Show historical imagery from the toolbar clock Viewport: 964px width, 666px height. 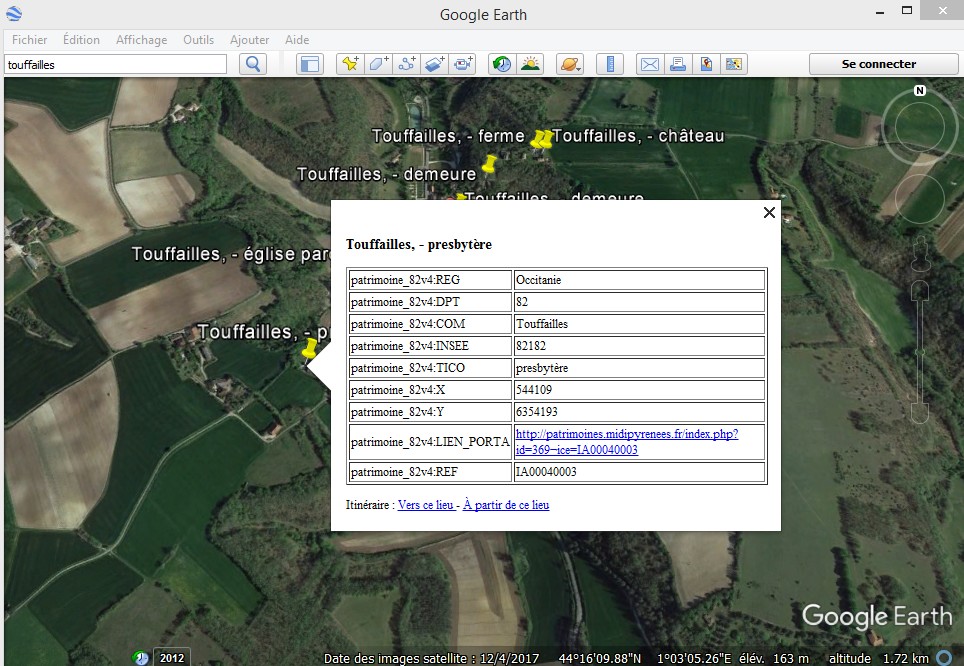502,64
